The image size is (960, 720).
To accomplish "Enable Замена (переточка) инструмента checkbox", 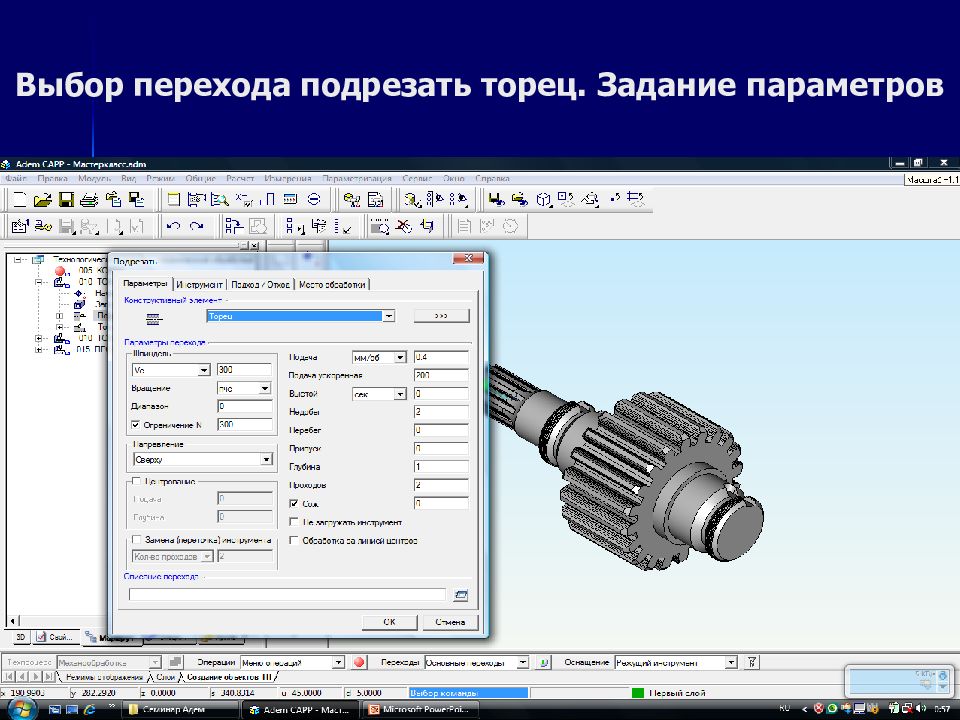I will click(137, 540).
